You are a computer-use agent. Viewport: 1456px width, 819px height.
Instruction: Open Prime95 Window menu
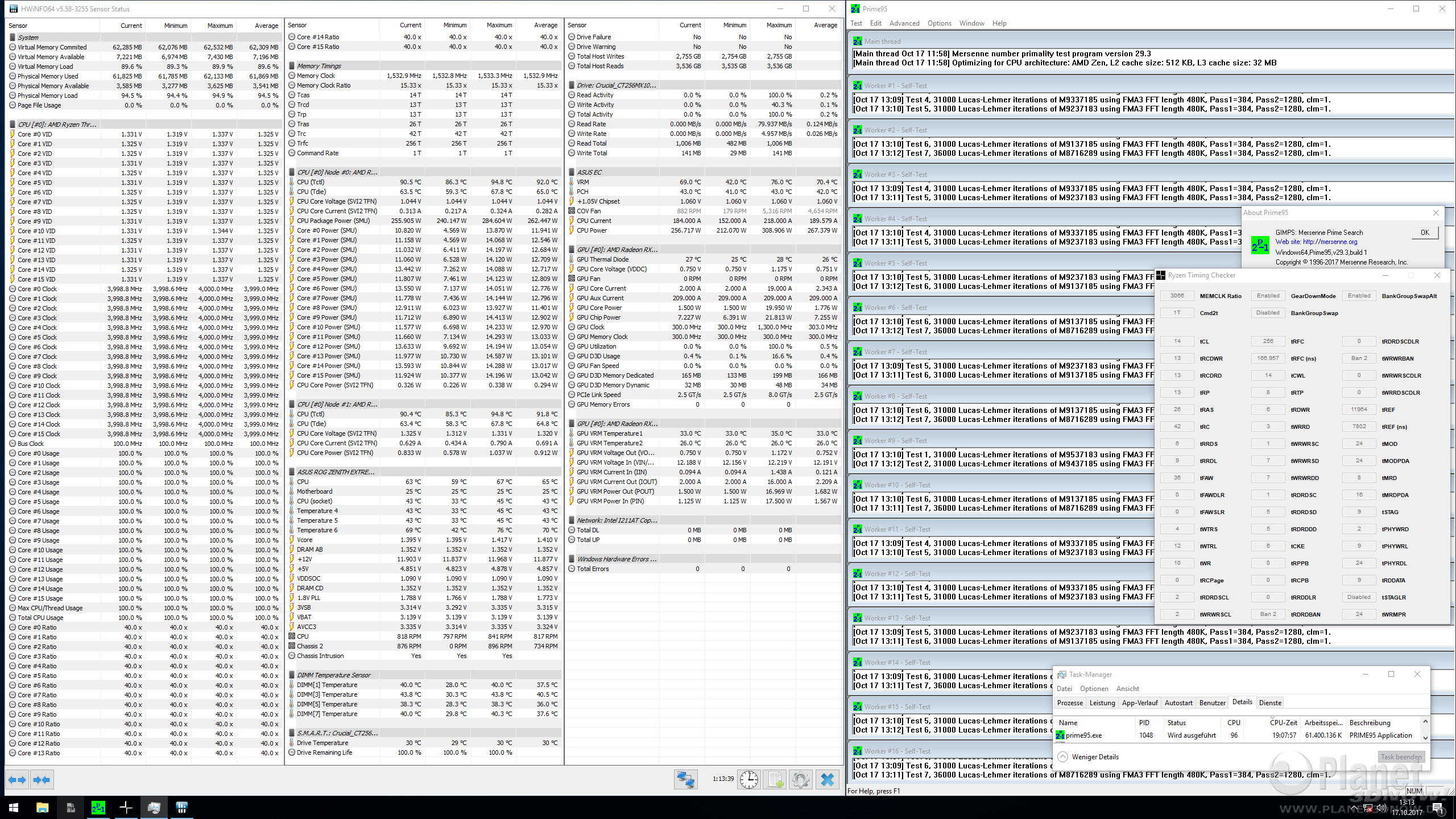[971, 23]
